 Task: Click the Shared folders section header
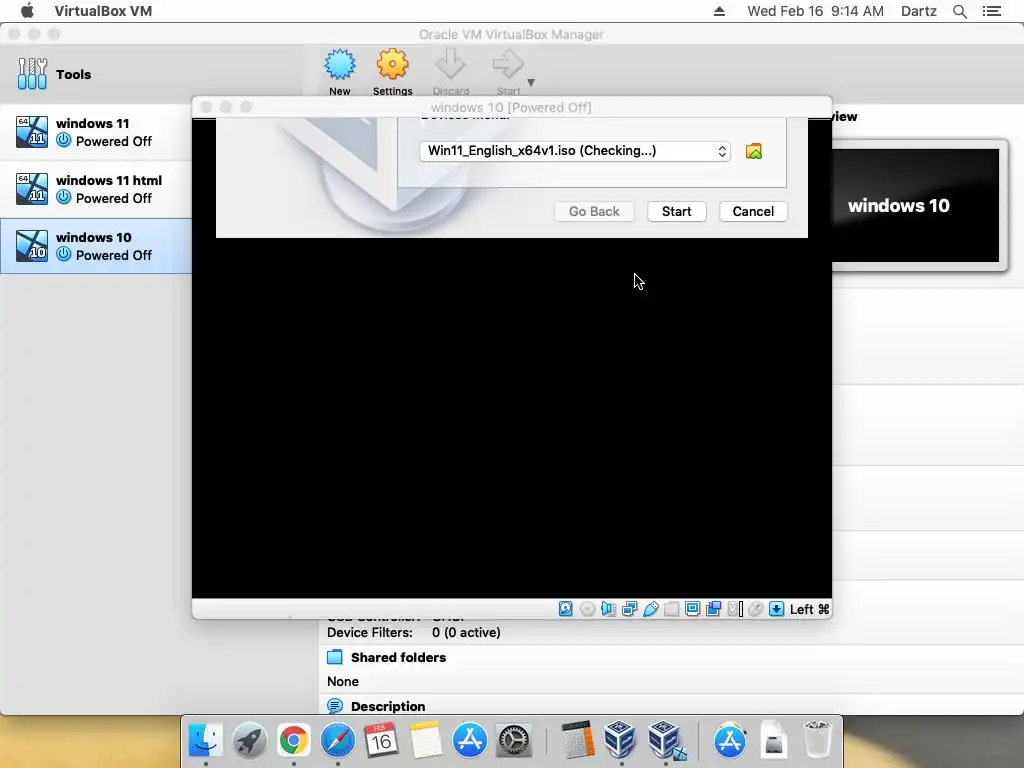(x=398, y=657)
